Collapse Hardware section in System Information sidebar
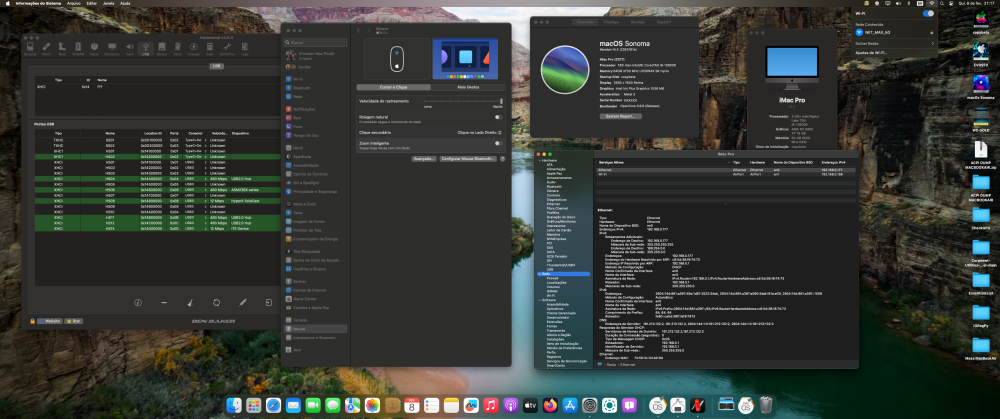The width and height of the screenshot is (1000, 419). (x=540, y=160)
